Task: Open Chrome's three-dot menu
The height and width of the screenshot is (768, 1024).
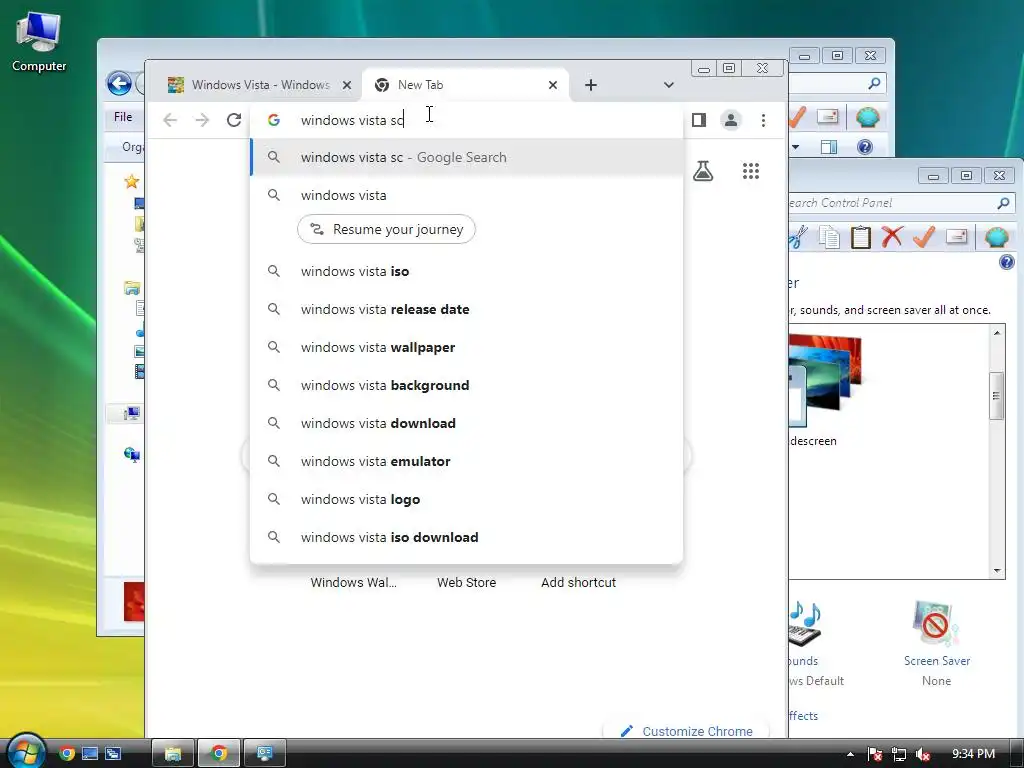Action: click(763, 120)
